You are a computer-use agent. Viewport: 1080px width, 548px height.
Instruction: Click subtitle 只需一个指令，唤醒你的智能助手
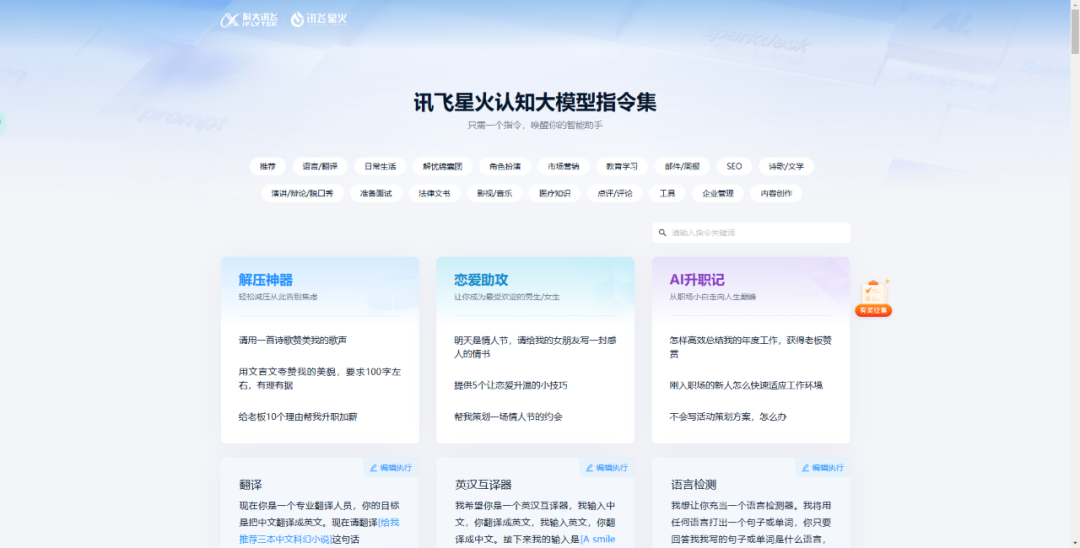535,125
